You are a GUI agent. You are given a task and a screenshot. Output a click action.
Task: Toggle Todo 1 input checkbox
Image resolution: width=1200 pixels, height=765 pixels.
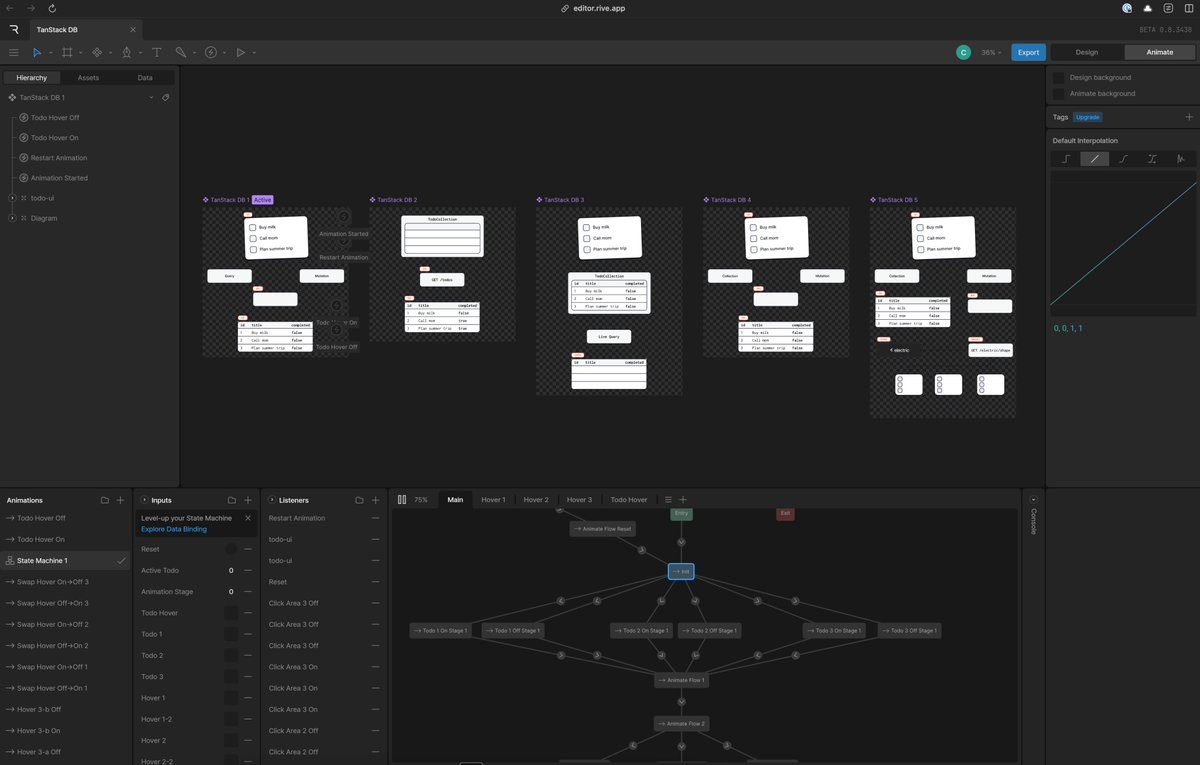point(231,634)
